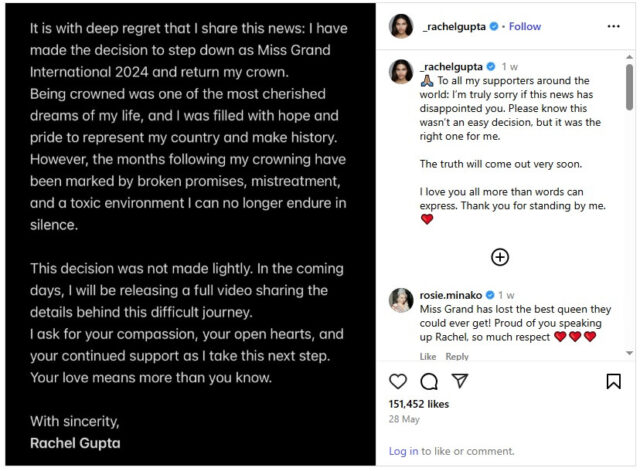Open comments with the speech bubble icon
The height and width of the screenshot is (471, 640).
[429, 381]
